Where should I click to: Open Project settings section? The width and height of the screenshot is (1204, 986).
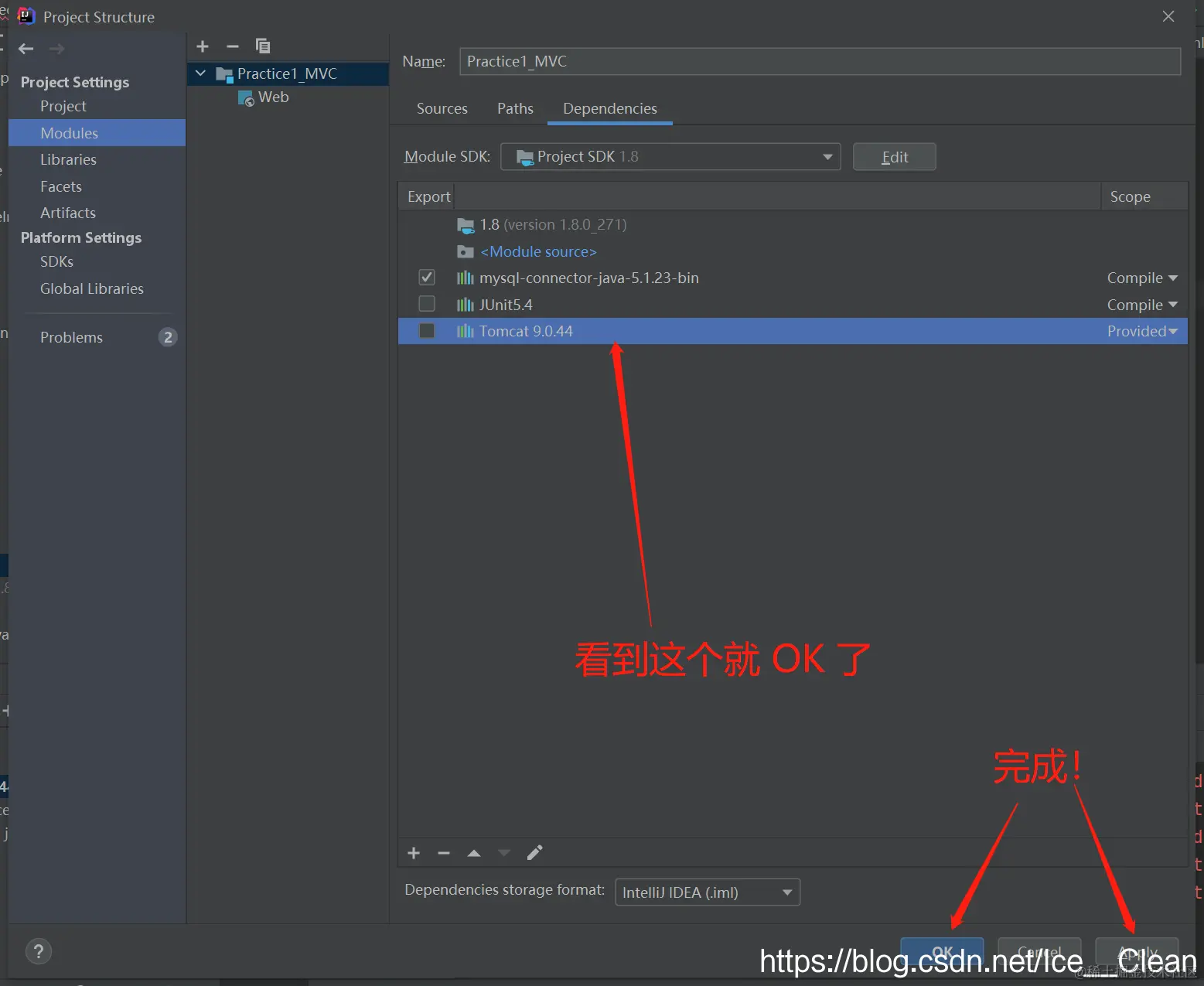[63, 107]
